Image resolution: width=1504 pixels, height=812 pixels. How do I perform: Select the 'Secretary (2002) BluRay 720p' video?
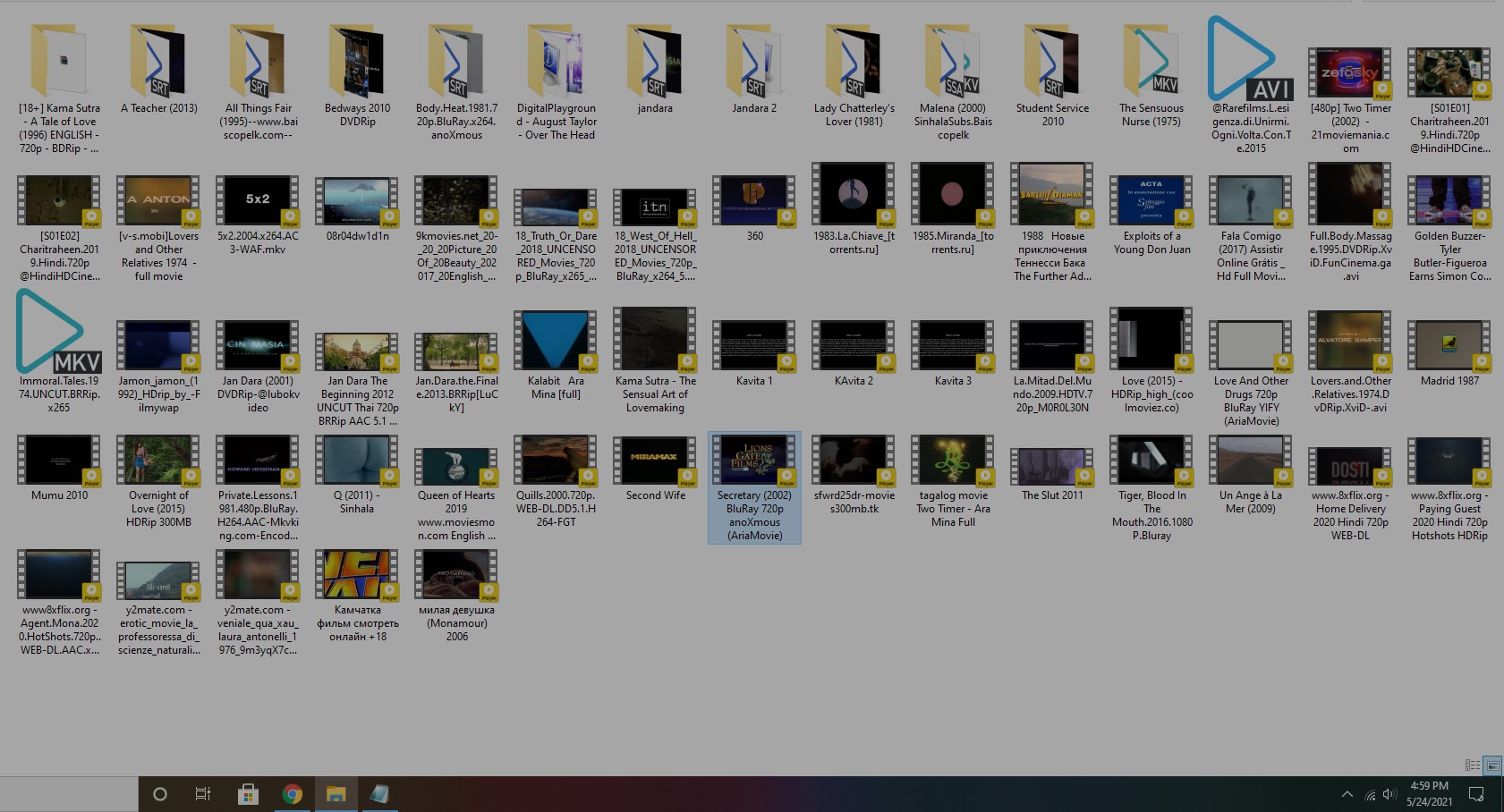pos(754,488)
